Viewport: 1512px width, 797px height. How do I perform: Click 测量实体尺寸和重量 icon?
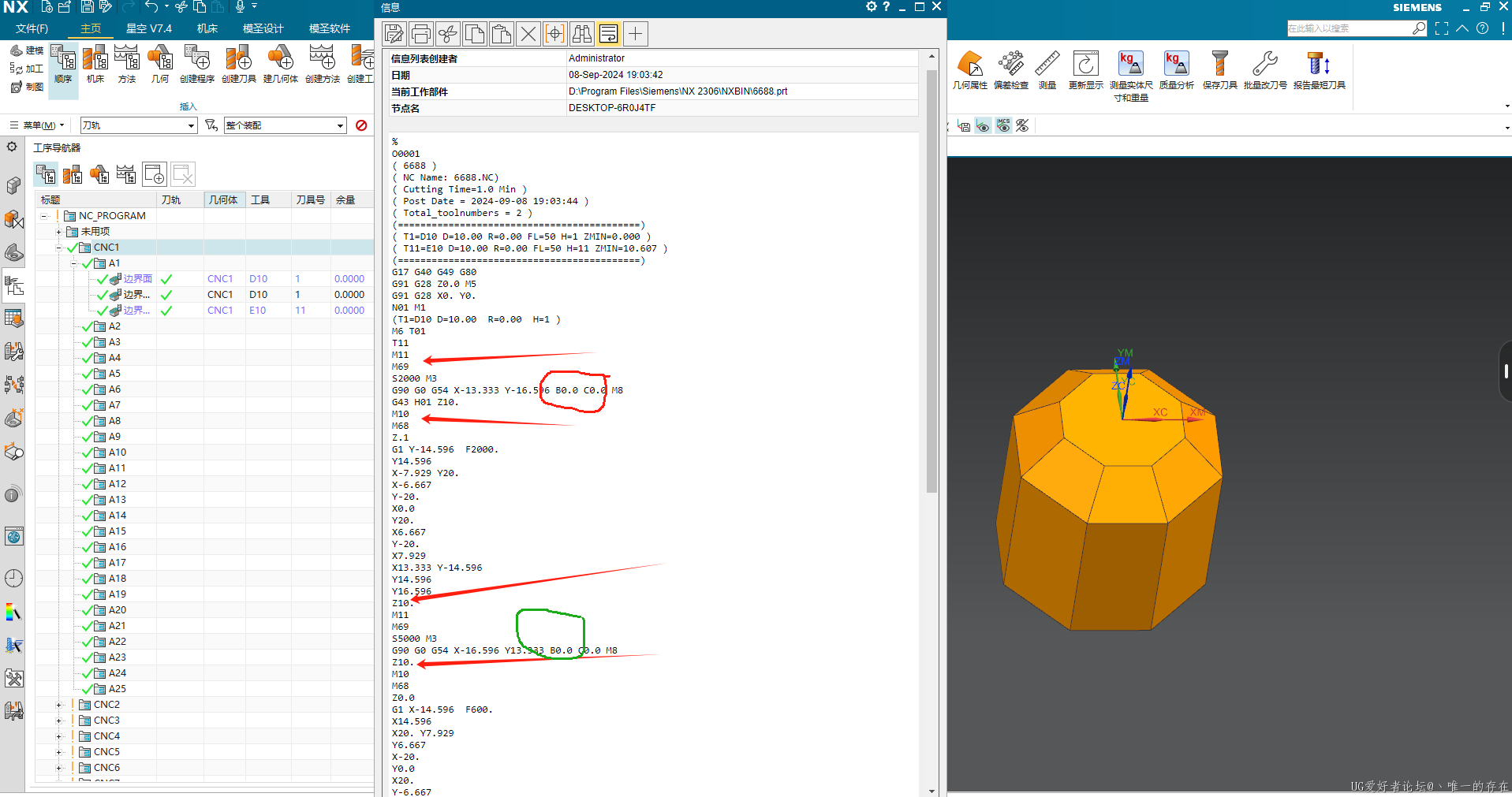(x=1131, y=76)
